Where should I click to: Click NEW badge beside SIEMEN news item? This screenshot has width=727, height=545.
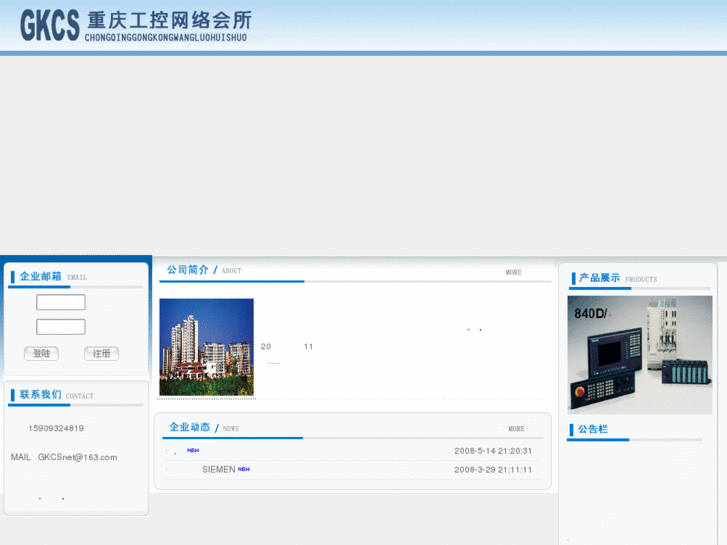click(x=244, y=469)
